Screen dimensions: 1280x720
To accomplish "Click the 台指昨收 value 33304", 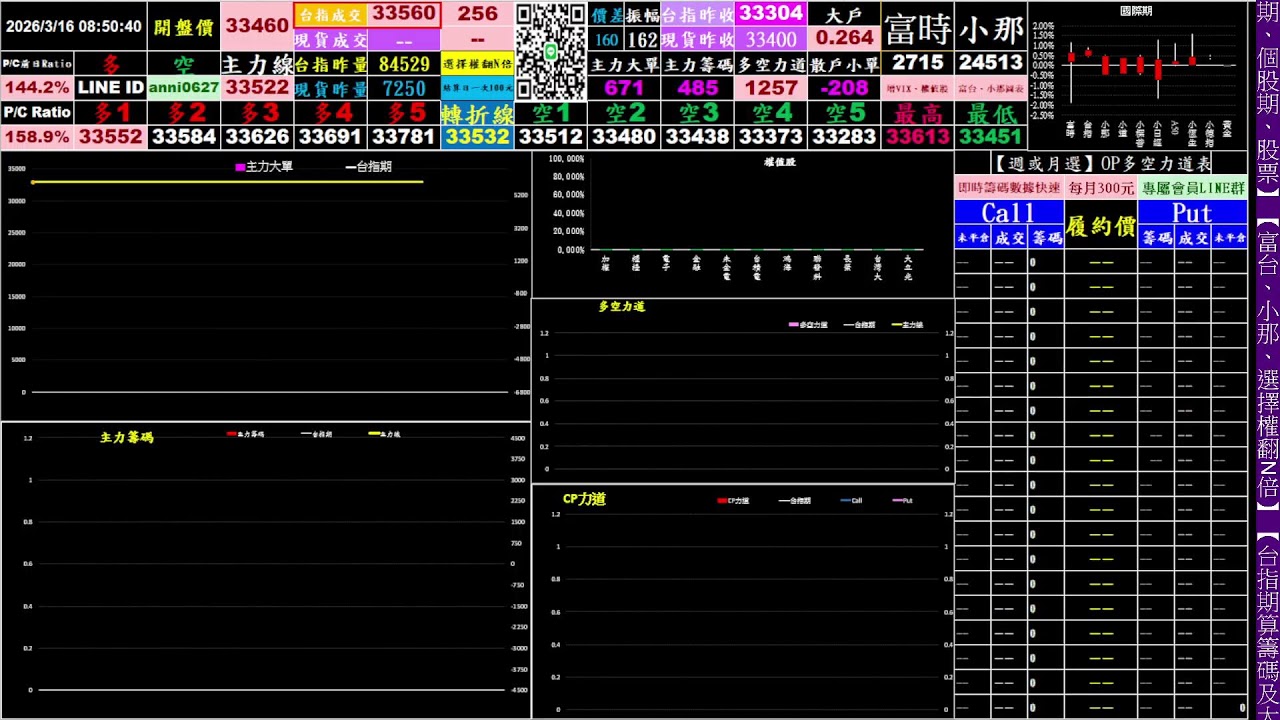I will [x=771, y=13].
